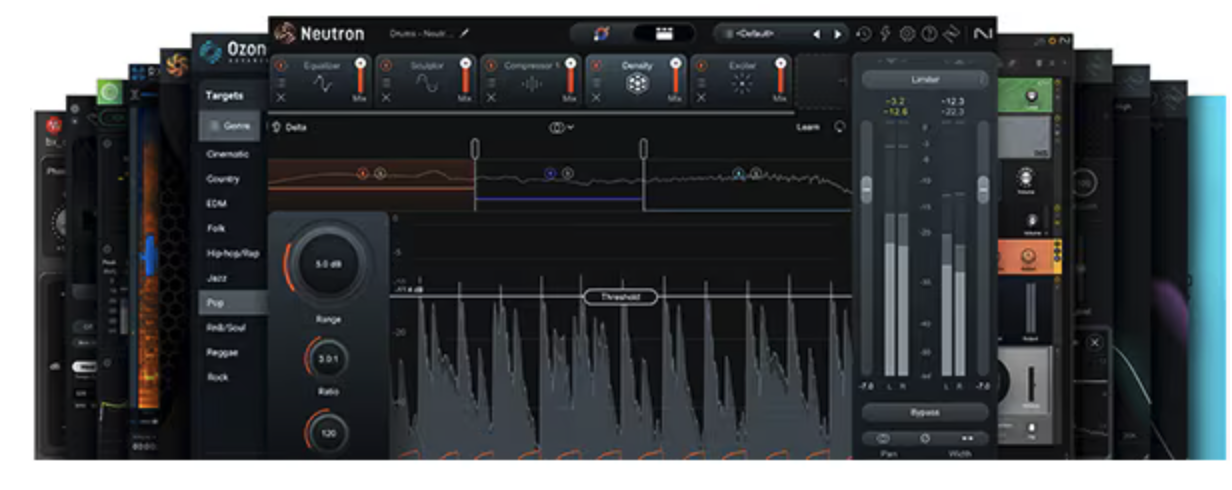Go to the previous preset arrow
Screen dimensions: 1232x490
coord(816,34)
